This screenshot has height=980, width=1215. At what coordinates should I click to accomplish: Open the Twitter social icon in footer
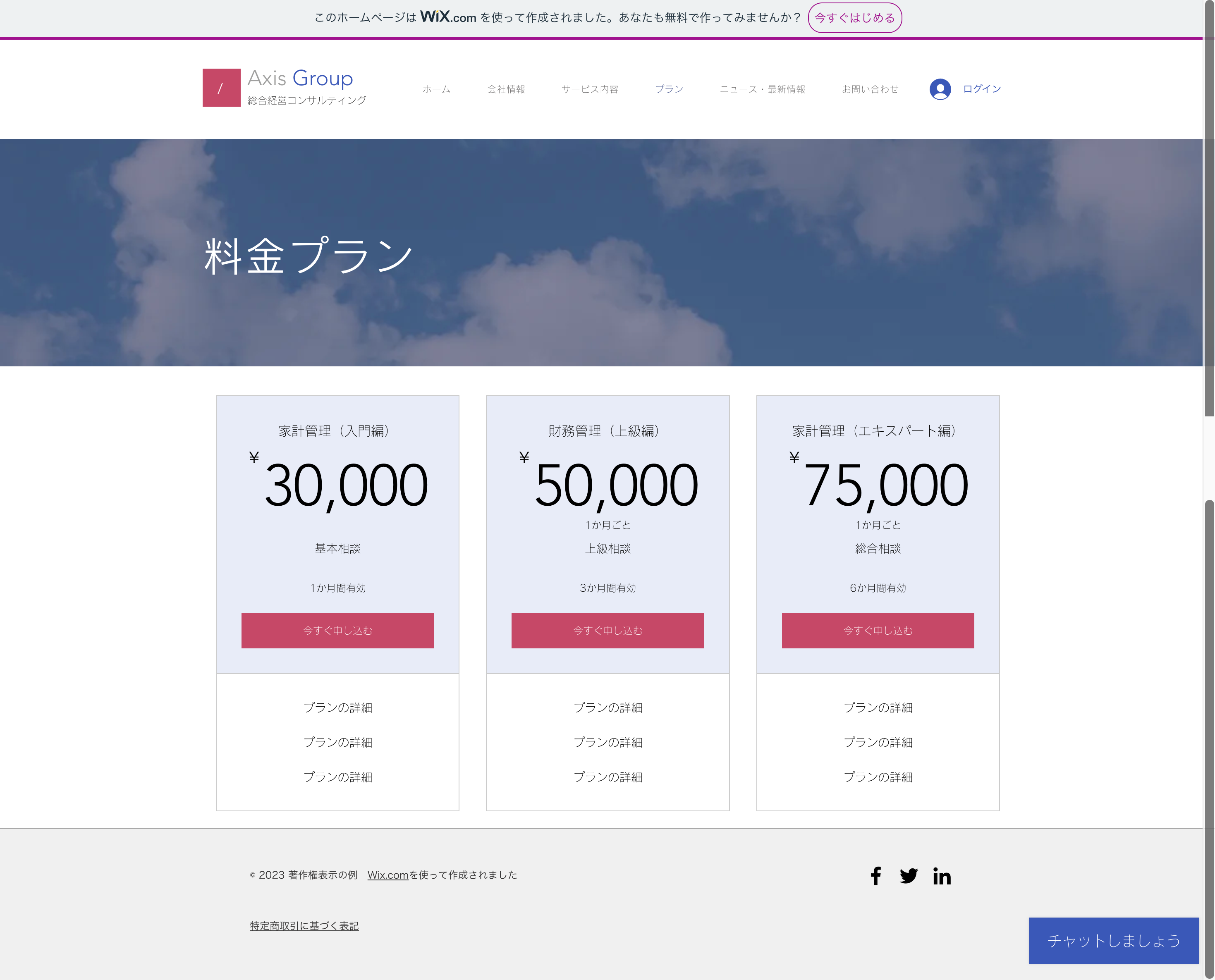point(909,876)
